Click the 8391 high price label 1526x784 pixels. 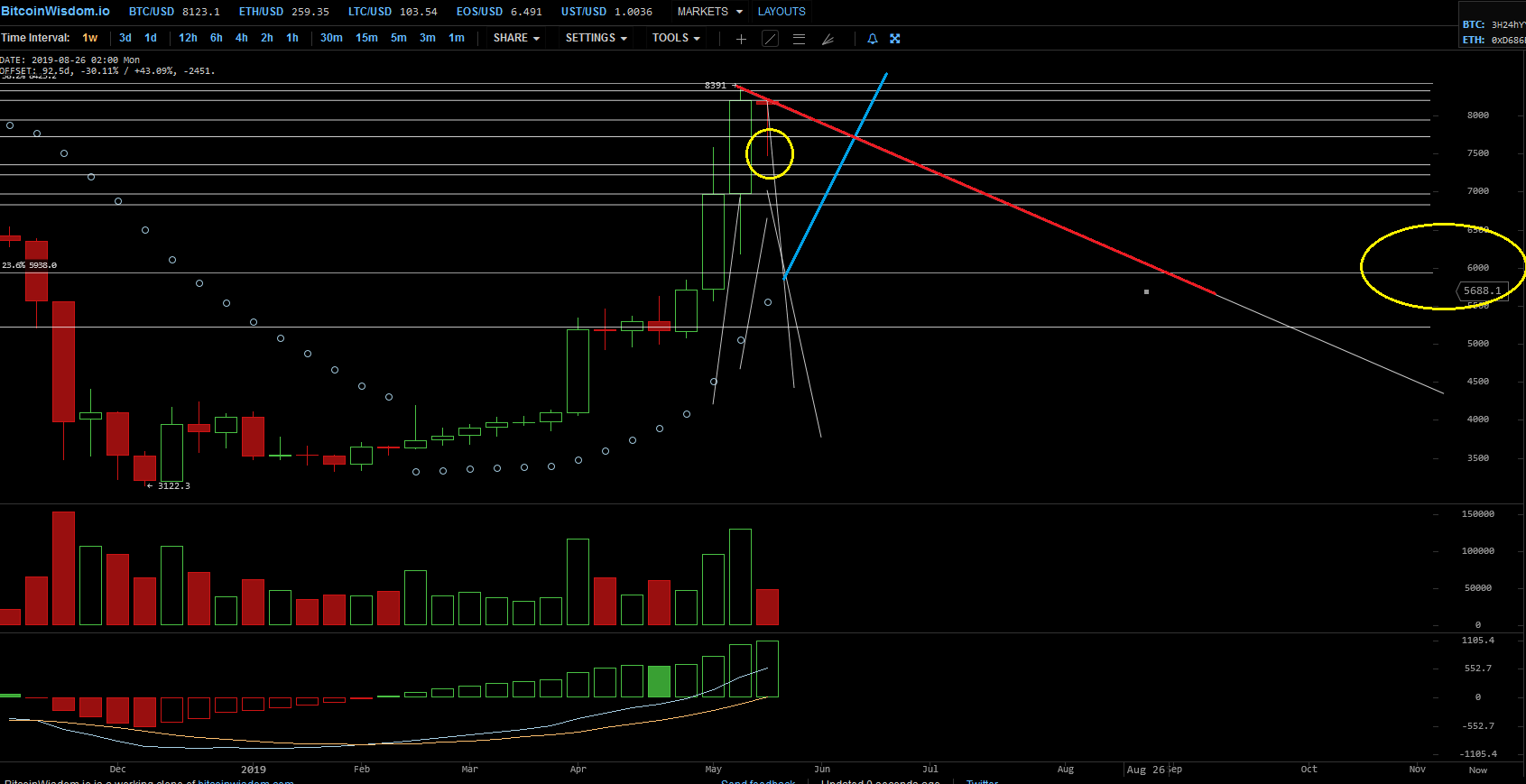click(x=715, y=86)
